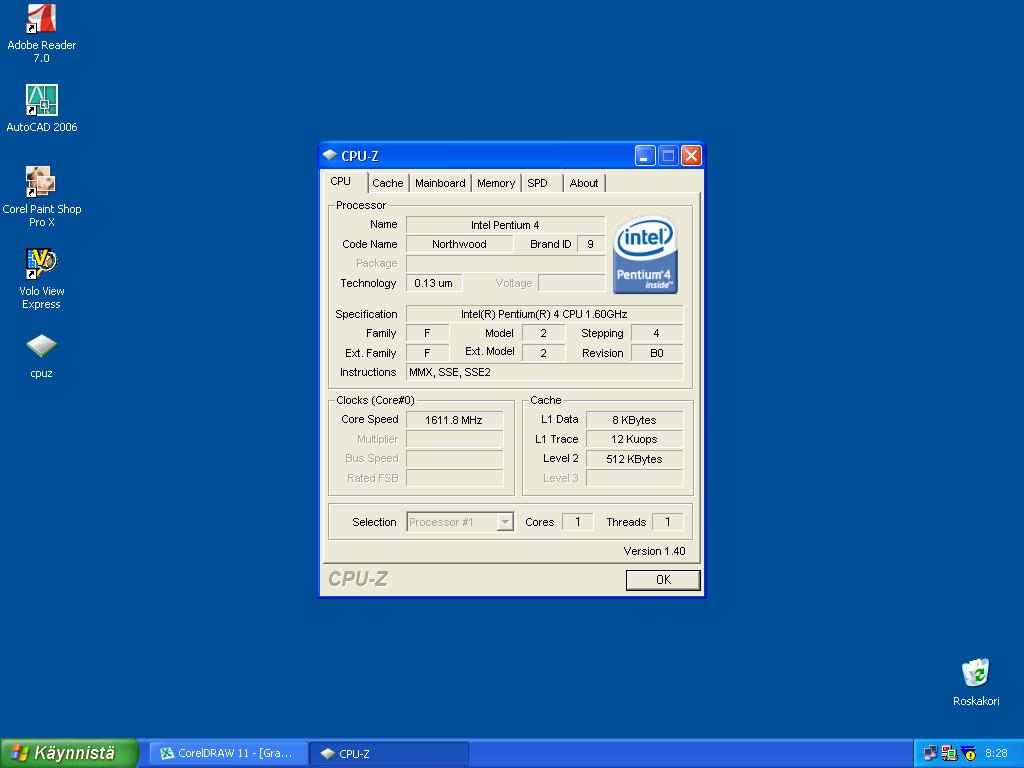Image resolution: width=1024 pixels, height=768 pixels.
Task: Click the 'Version 1.40' text
Action: pos(654,551)
